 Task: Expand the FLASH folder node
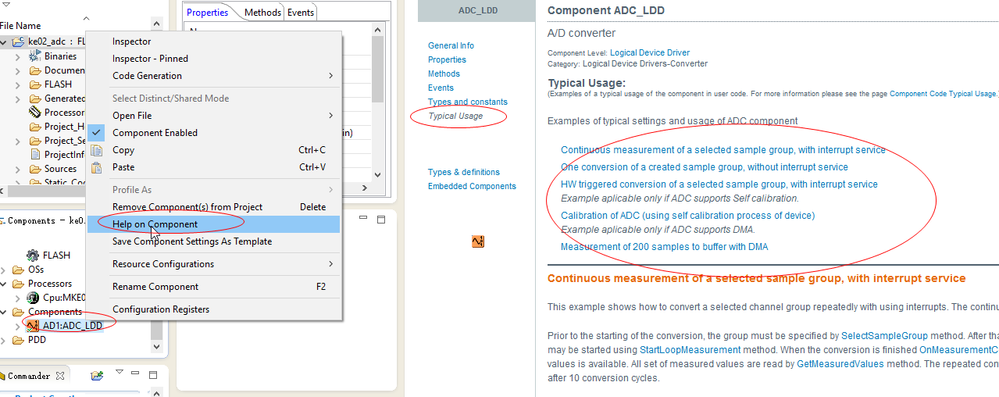click(x=18, y=84)
